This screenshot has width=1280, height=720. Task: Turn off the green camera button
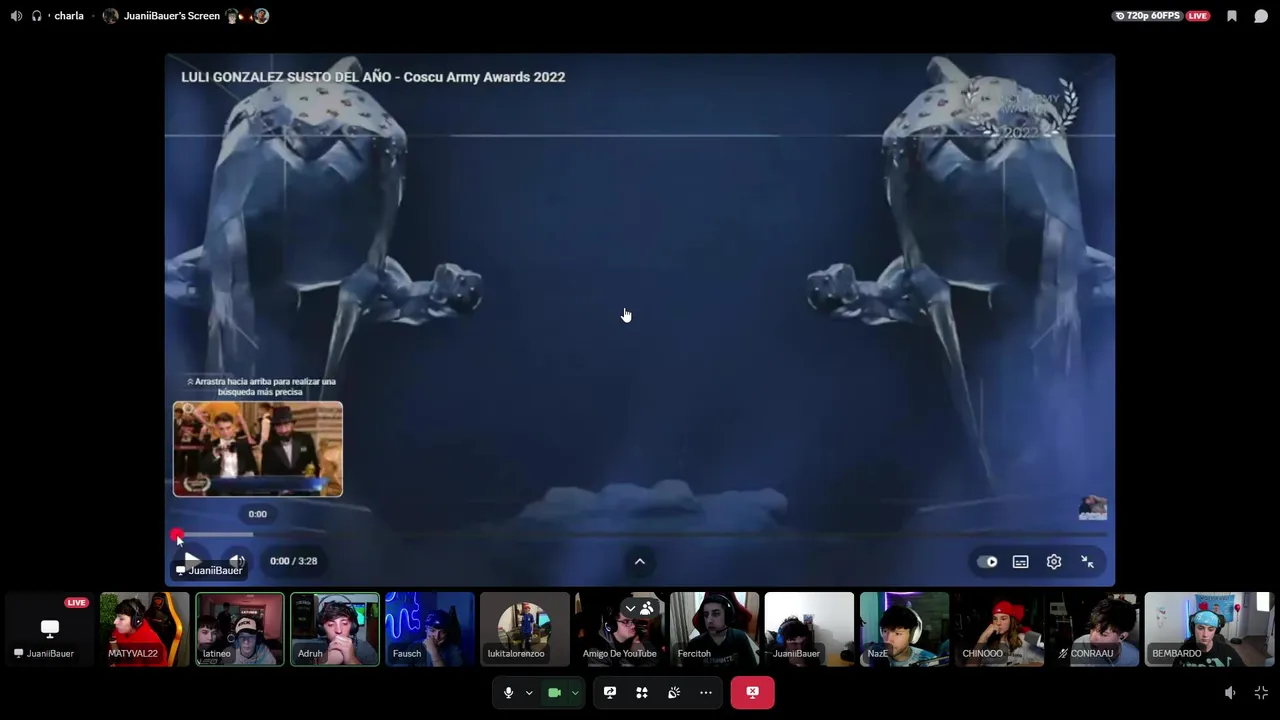554,693
